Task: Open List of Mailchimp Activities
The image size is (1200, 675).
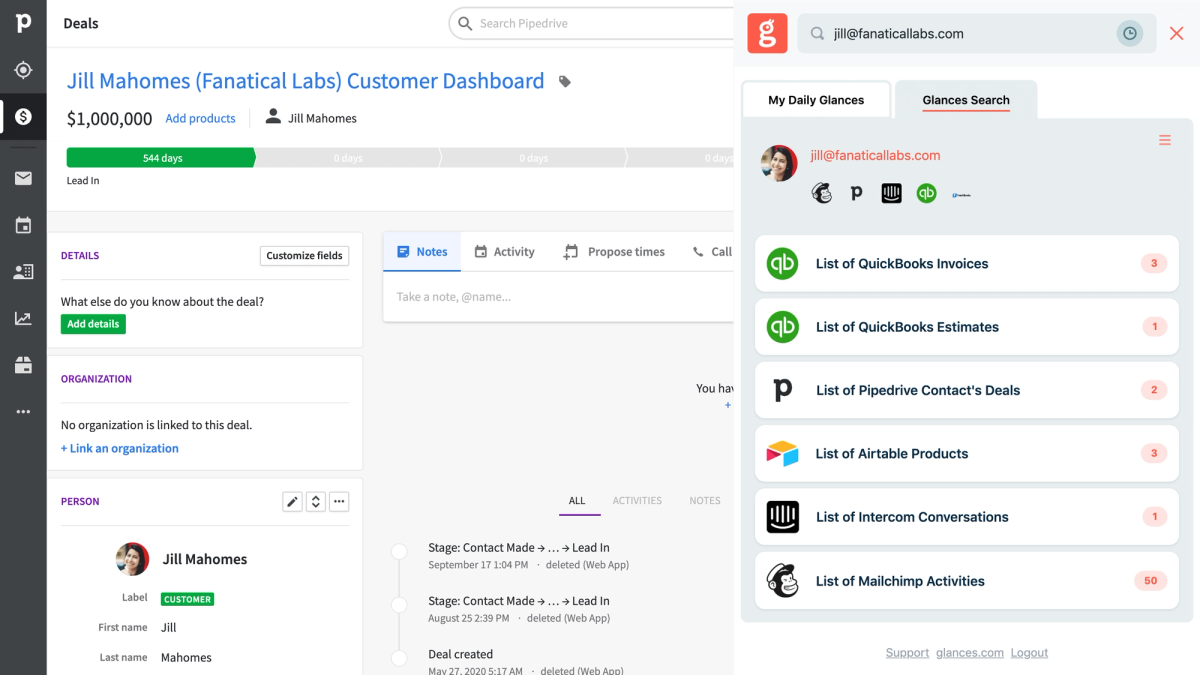Action: point(967,581)
